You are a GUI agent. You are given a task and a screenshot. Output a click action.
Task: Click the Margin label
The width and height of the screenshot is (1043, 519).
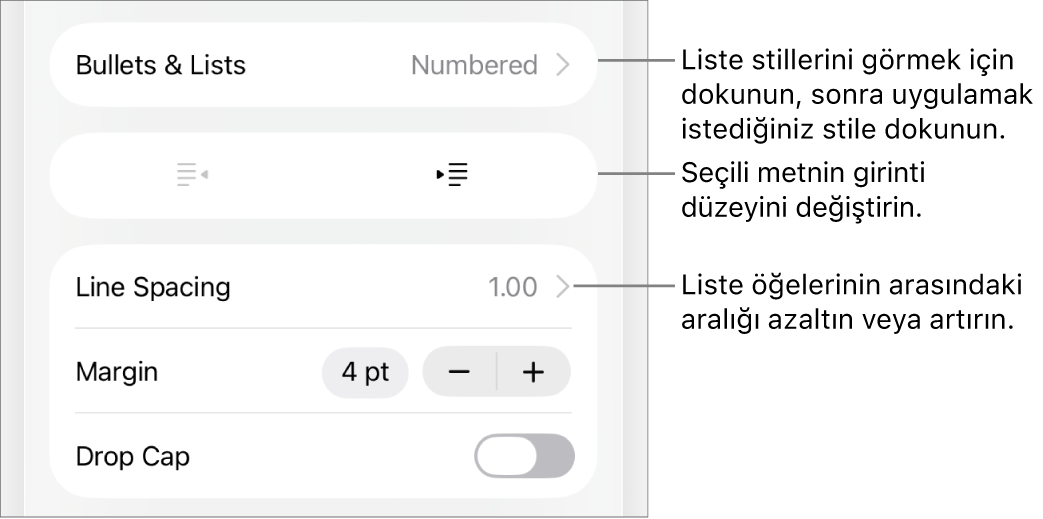pos(117,373)
